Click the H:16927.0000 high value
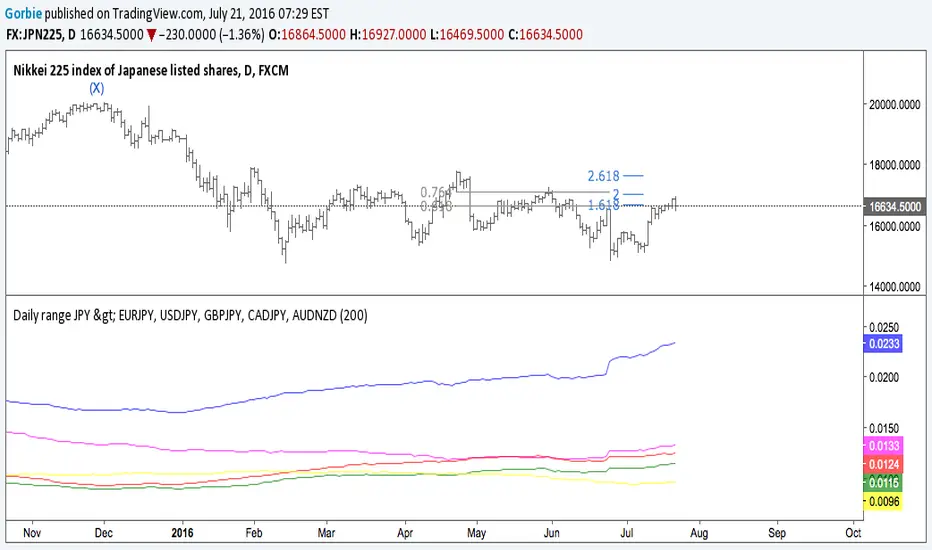Screen dimensions: 932x550 coord(388,34)
